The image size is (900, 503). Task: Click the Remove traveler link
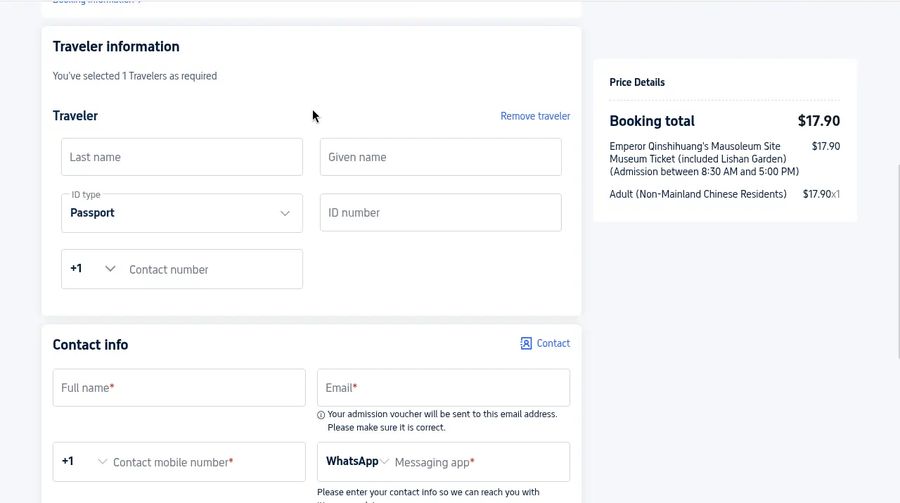point(535,116)
